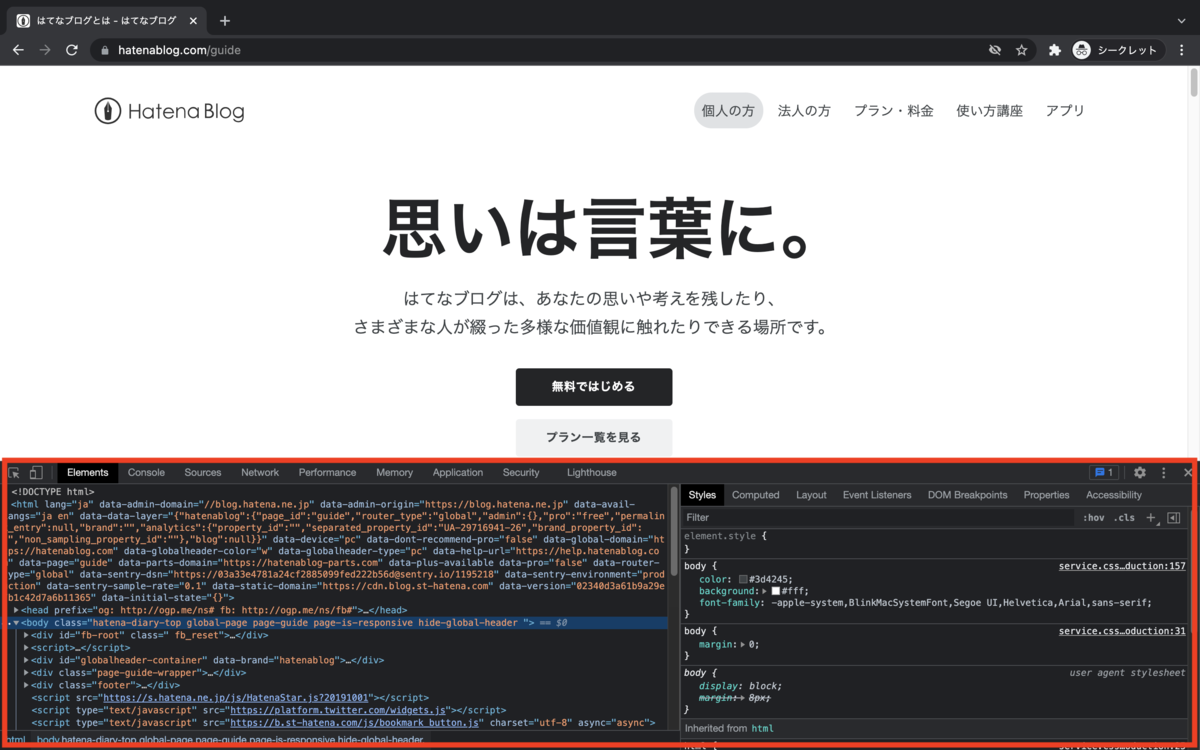Click the プラン一覧を見る button
Image resolution: width=1200 pixels, height=750 pixels.
(x=594, y=437)
